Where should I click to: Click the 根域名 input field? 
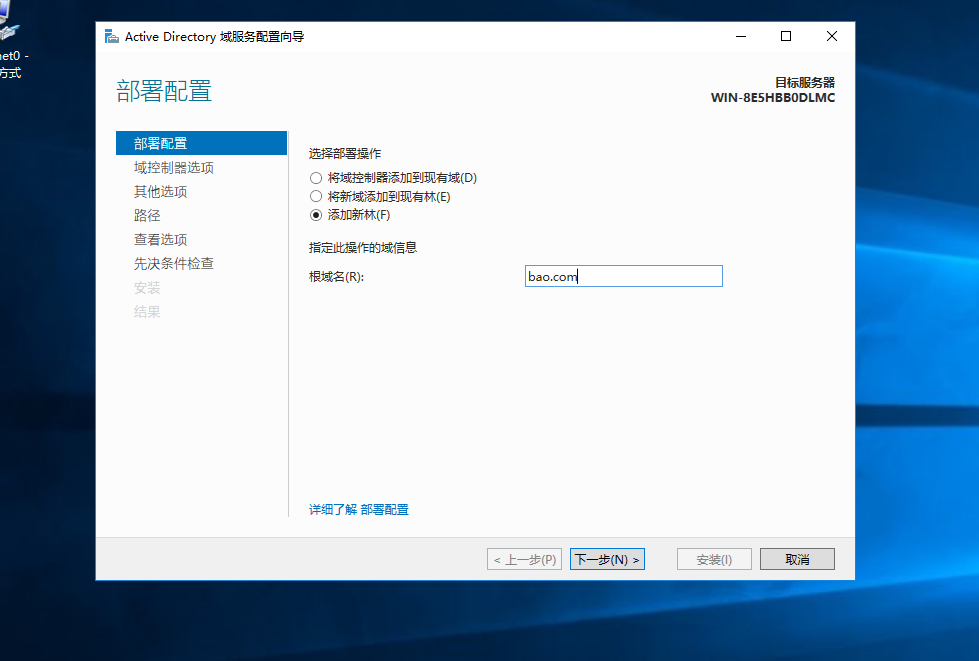pos(624,276)
